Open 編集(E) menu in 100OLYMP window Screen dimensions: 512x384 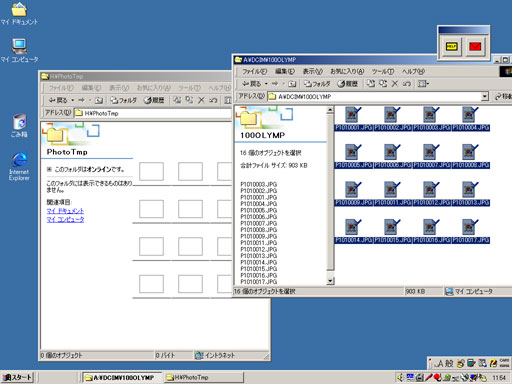point(285,71)
